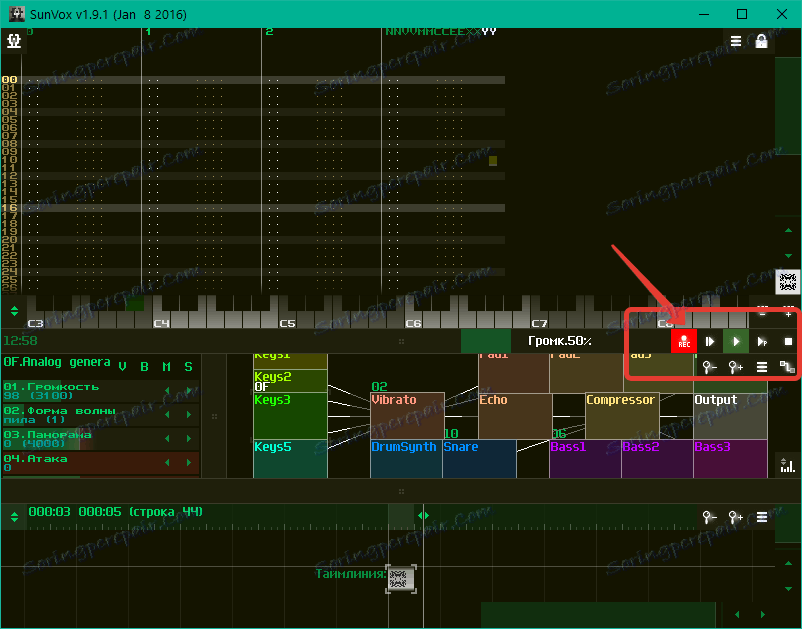The width and height of the screenshot is (802, 629).
Task: Increase Атака with the right arrow
Action: coord(189,462)
